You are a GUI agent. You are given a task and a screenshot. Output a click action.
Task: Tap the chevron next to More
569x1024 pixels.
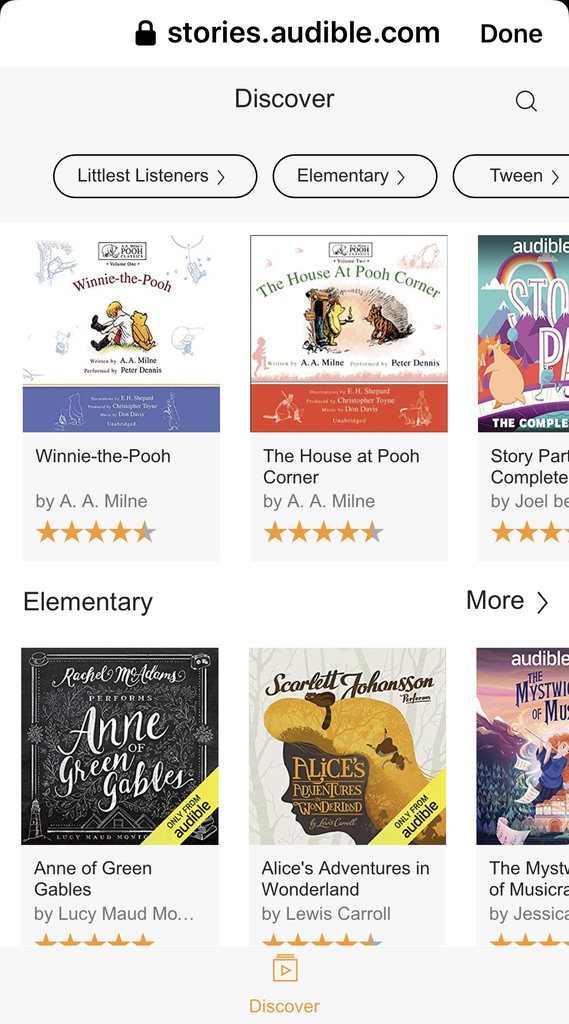(542, 602)
